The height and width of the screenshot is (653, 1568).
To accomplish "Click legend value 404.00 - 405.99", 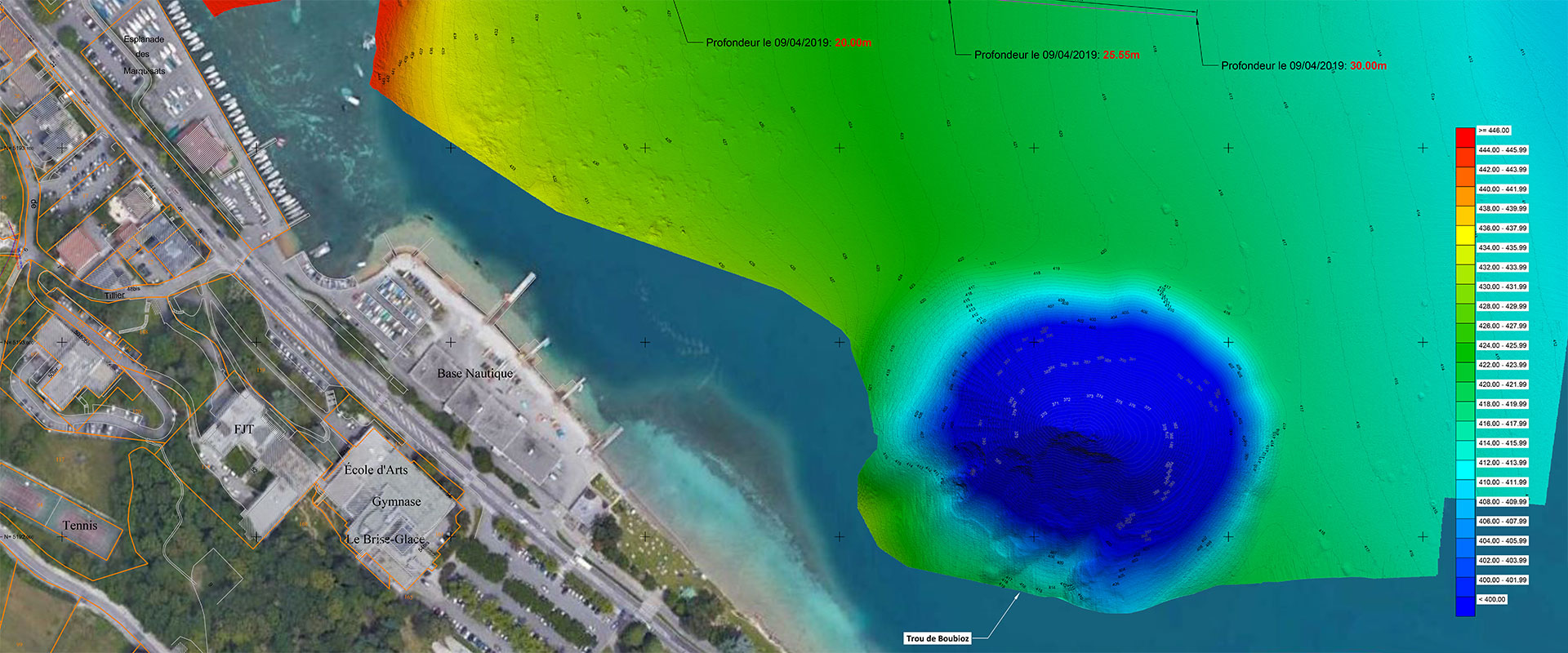I will [x=1502, y=541].
